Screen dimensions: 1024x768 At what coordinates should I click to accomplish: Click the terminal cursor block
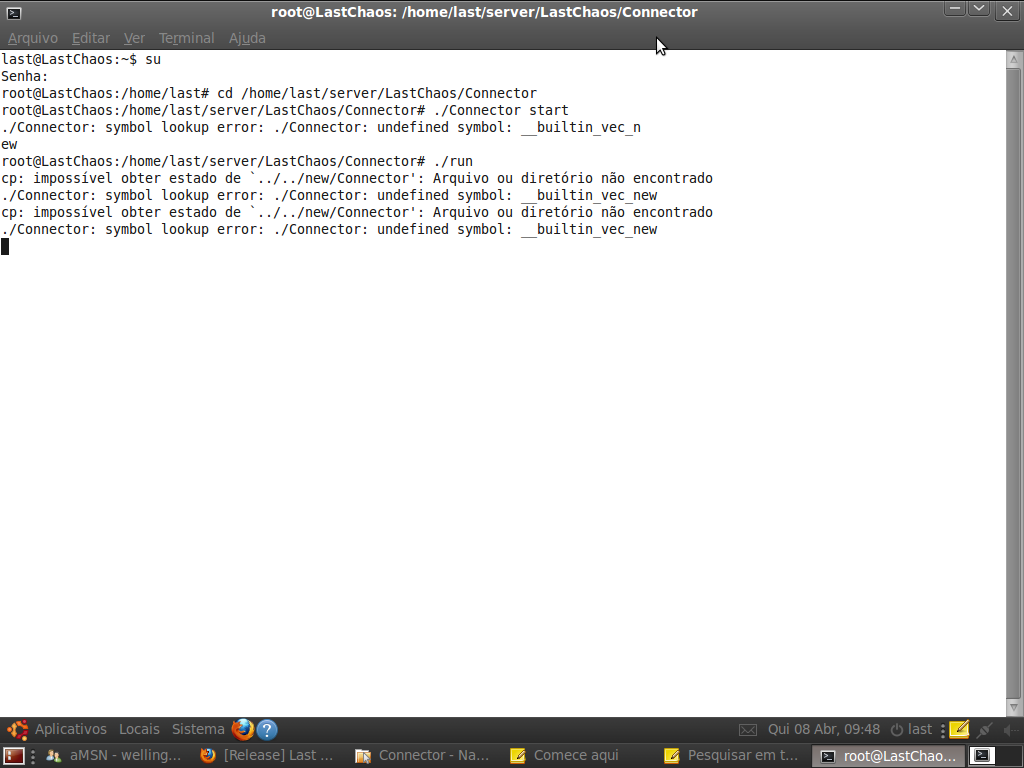pyautogui.click(x=5, y=246)
